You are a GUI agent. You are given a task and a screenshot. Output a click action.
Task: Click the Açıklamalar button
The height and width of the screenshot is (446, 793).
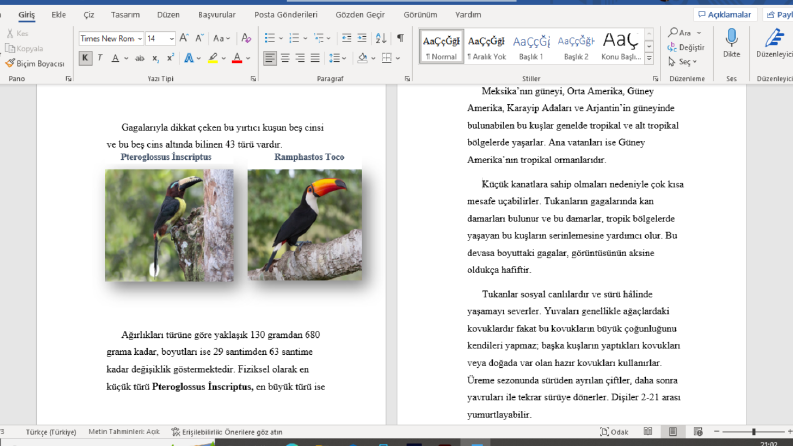(725, 15)
